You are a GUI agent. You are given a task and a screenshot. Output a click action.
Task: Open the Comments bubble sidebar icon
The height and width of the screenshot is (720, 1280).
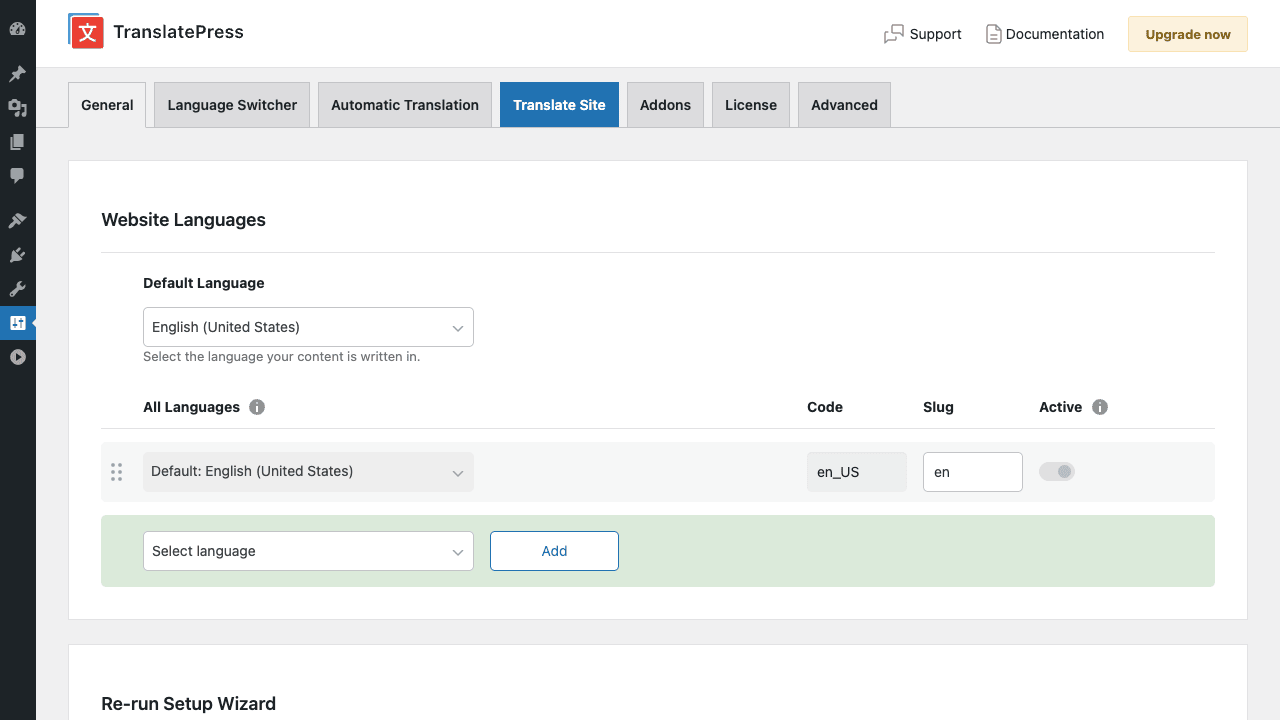(17, 176)
